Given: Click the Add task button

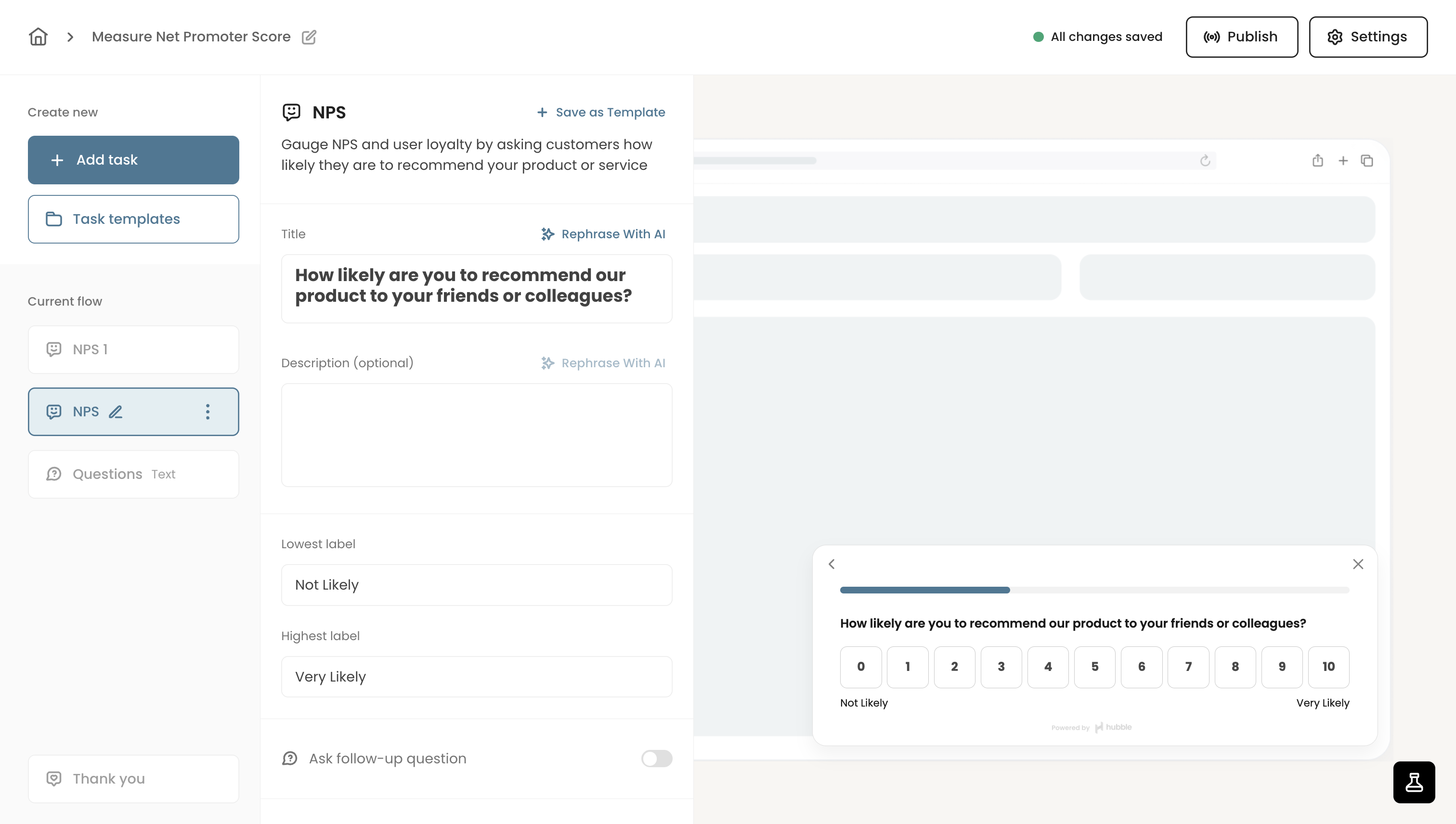Looking at the screenshot, I should (x=133, y=160).
